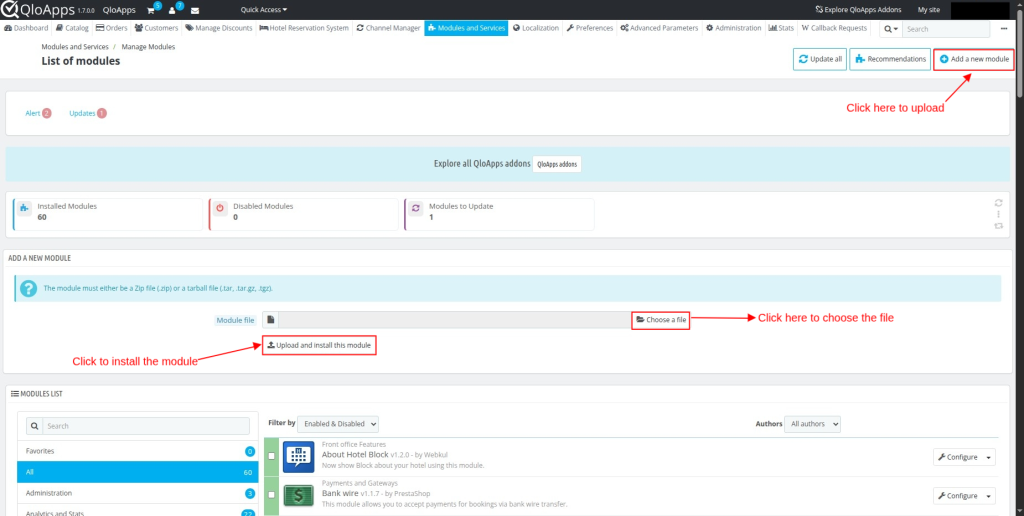Open the envelope messages icon

click(195, 10)
